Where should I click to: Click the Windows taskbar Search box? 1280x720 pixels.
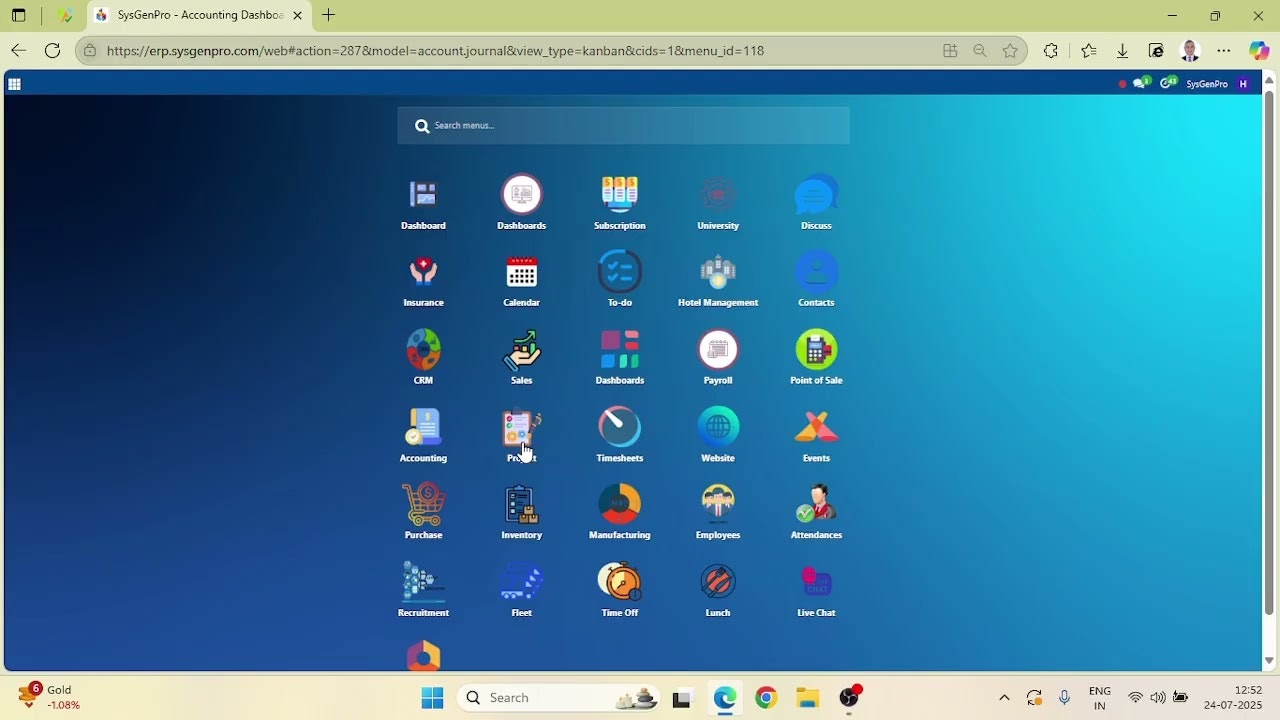pyautogui.click(x=557, y=697)
